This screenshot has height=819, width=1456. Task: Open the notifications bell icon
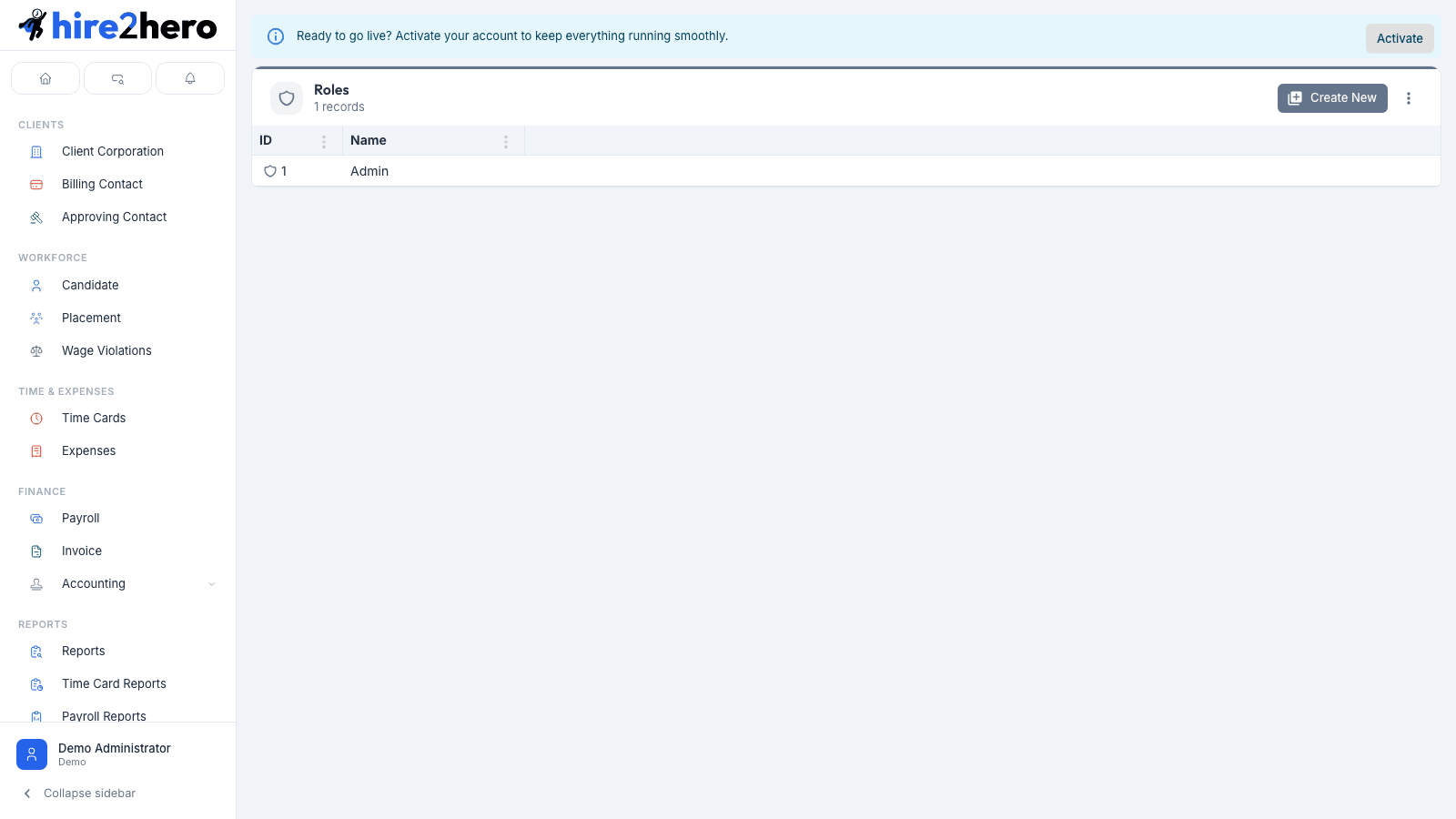click(190, 78)
